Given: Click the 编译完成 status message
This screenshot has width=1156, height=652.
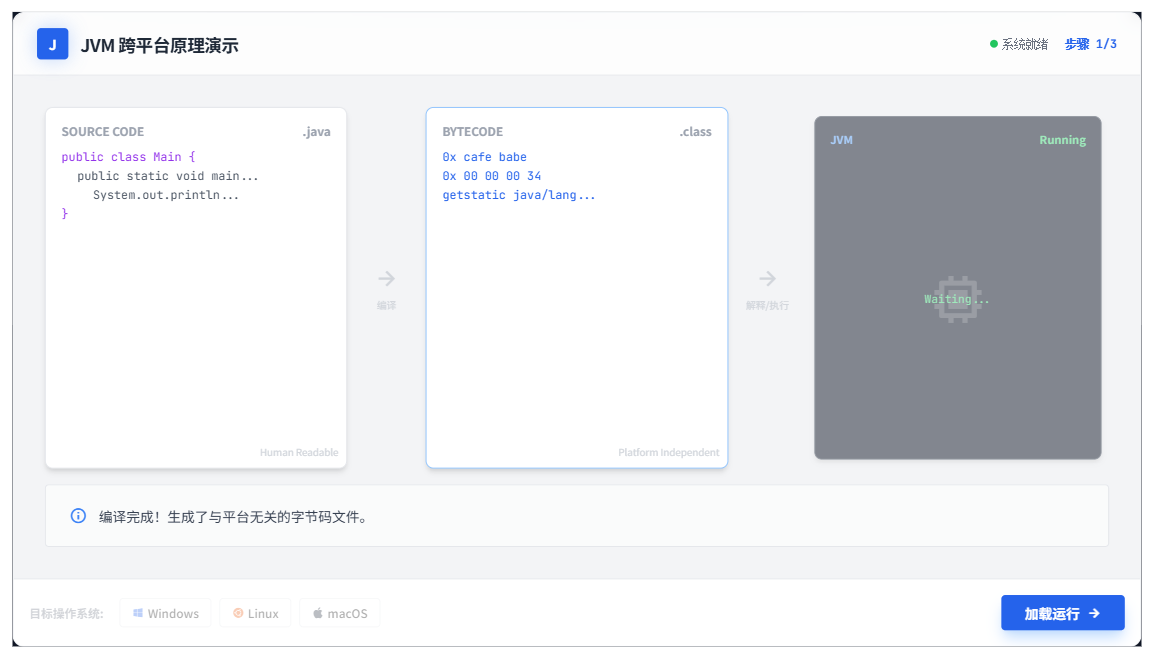Looking at the screenshot, I should point(234,517).
